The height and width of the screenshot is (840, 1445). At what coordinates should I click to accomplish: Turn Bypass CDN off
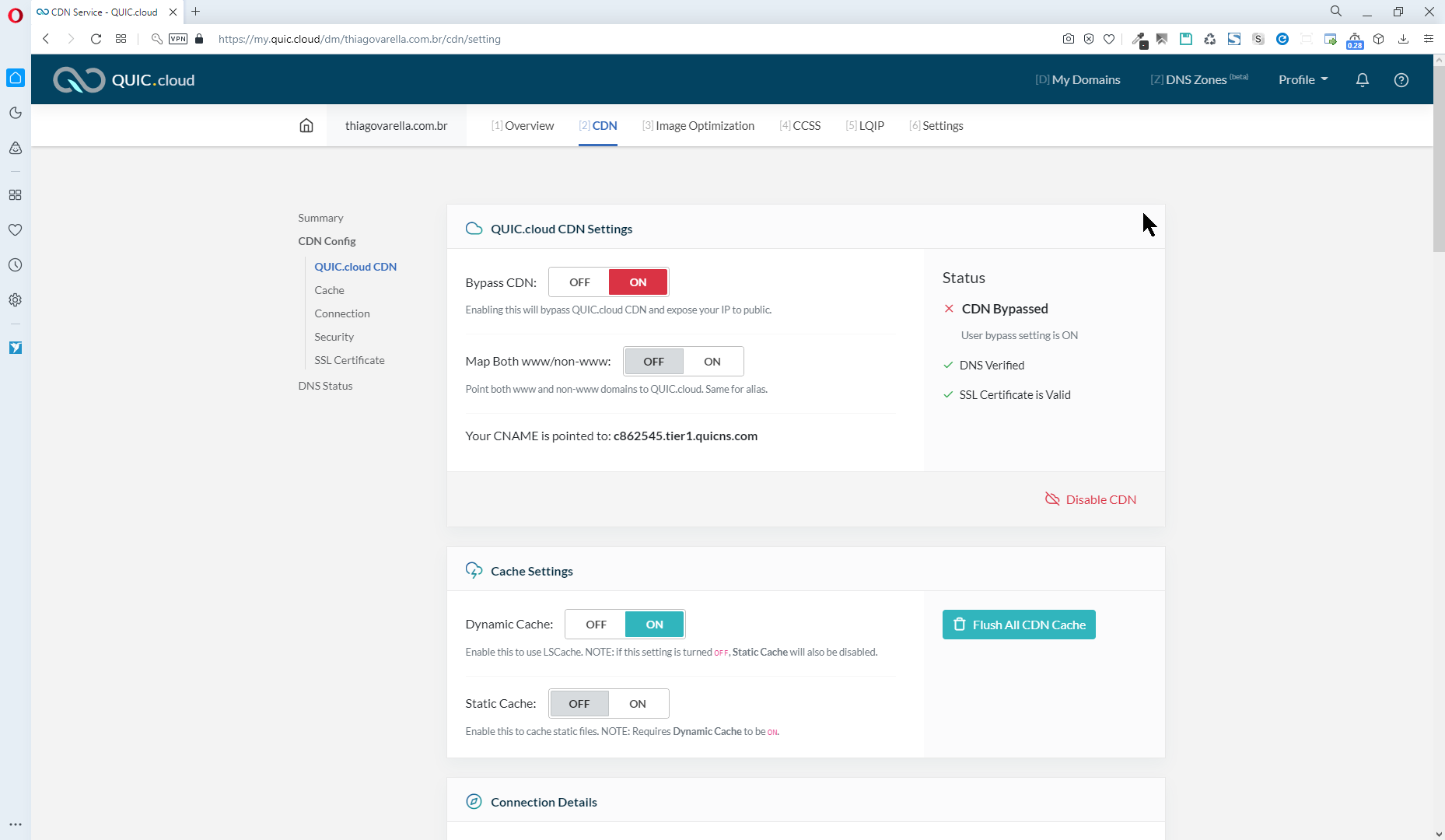tap(579, 282)
